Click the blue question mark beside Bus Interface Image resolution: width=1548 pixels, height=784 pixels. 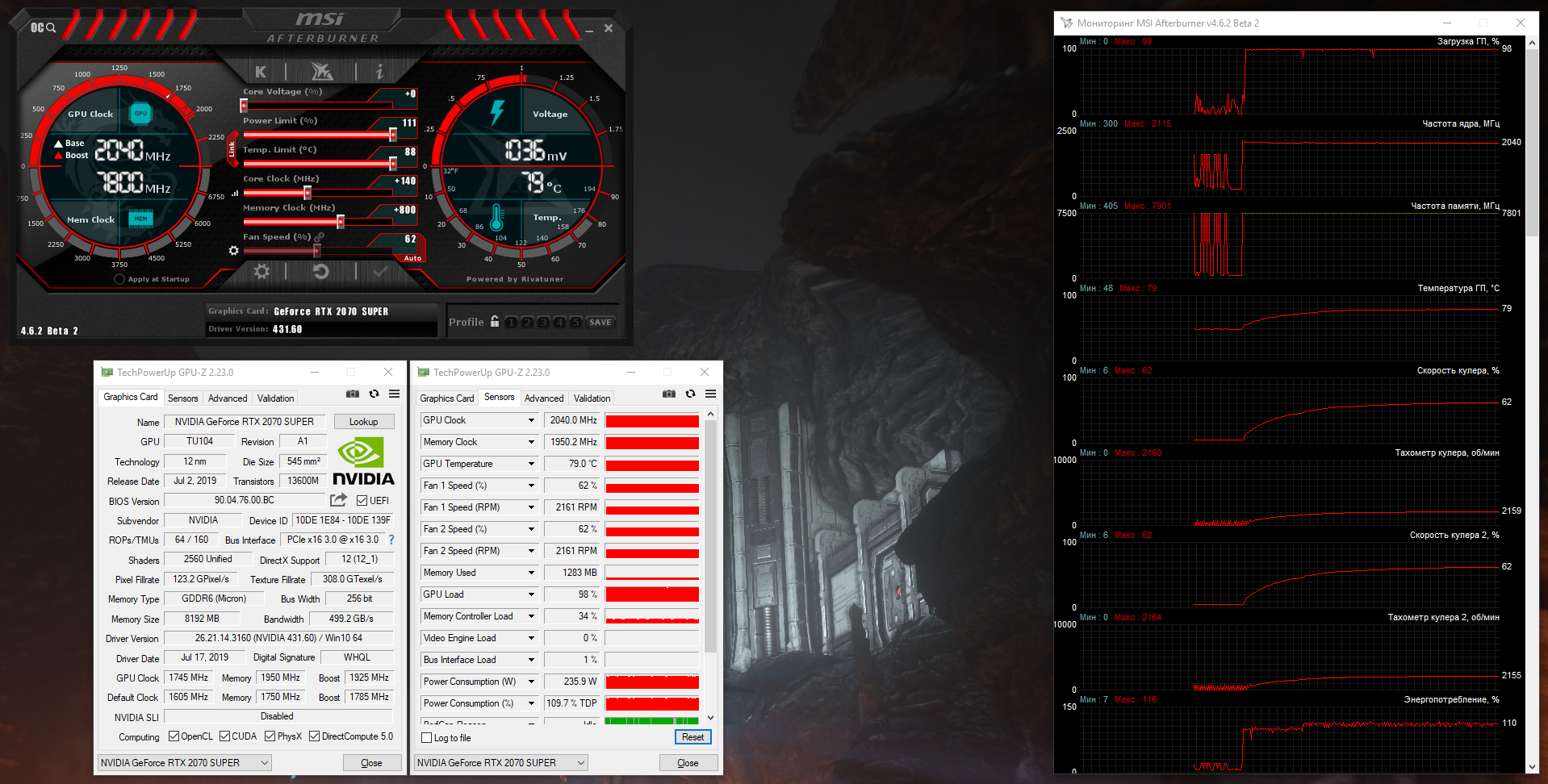point(391,540)
